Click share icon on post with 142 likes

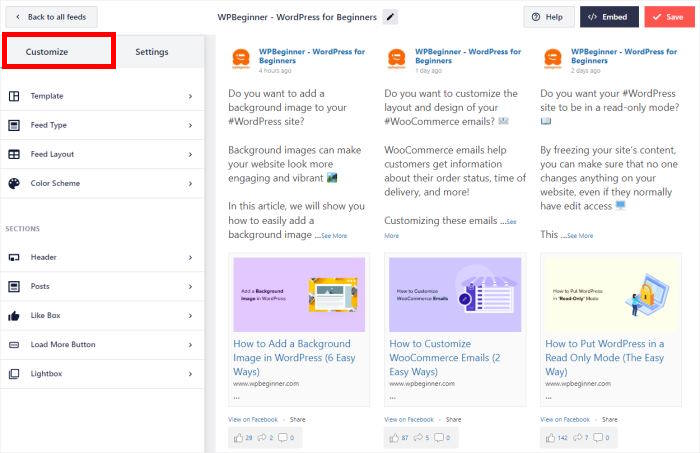point(578,437)
